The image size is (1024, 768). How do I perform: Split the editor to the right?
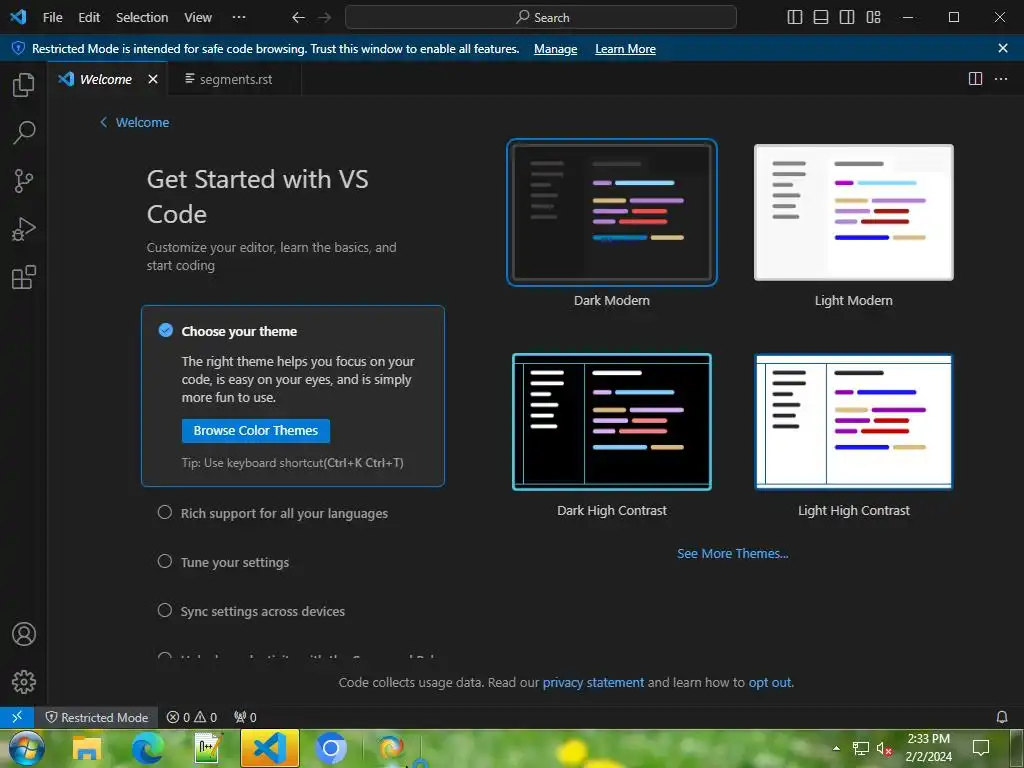click(x=975, y=79)
